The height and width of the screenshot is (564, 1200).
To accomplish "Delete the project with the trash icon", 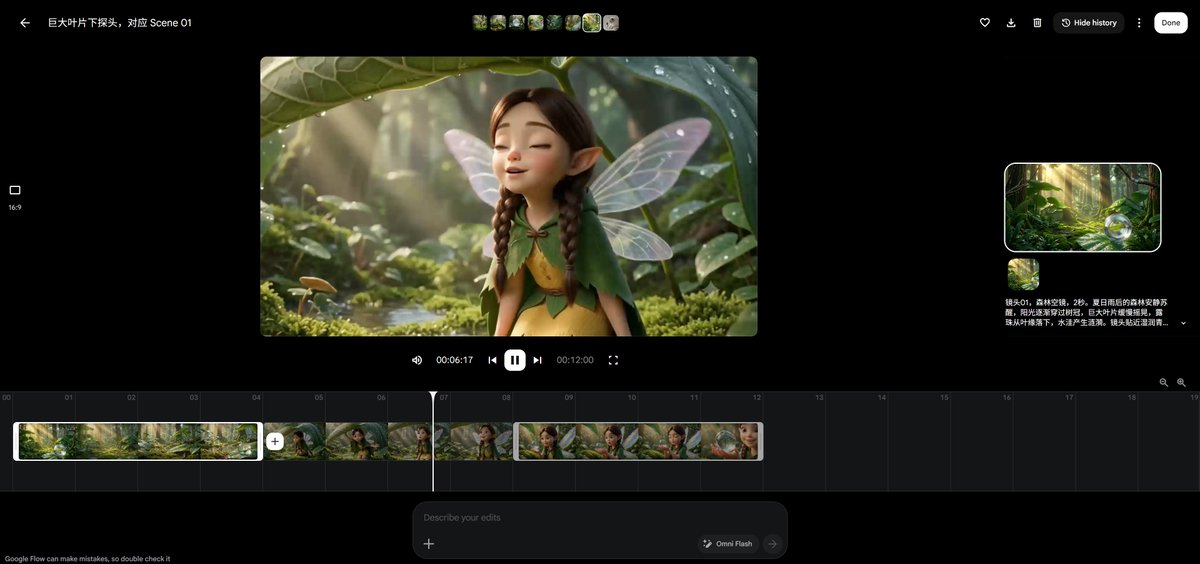I will pyautogui.click(x=1037, y=22).
